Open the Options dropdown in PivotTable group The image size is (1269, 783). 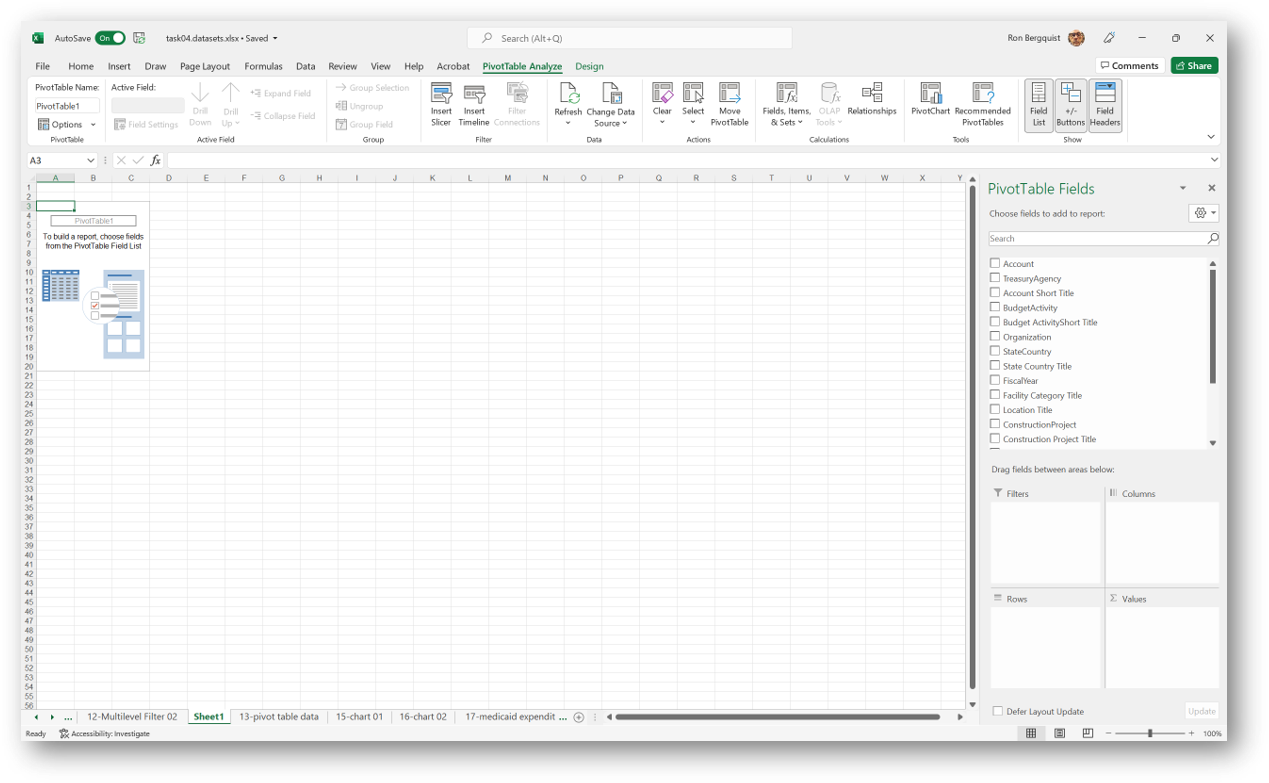click(66, 123)
